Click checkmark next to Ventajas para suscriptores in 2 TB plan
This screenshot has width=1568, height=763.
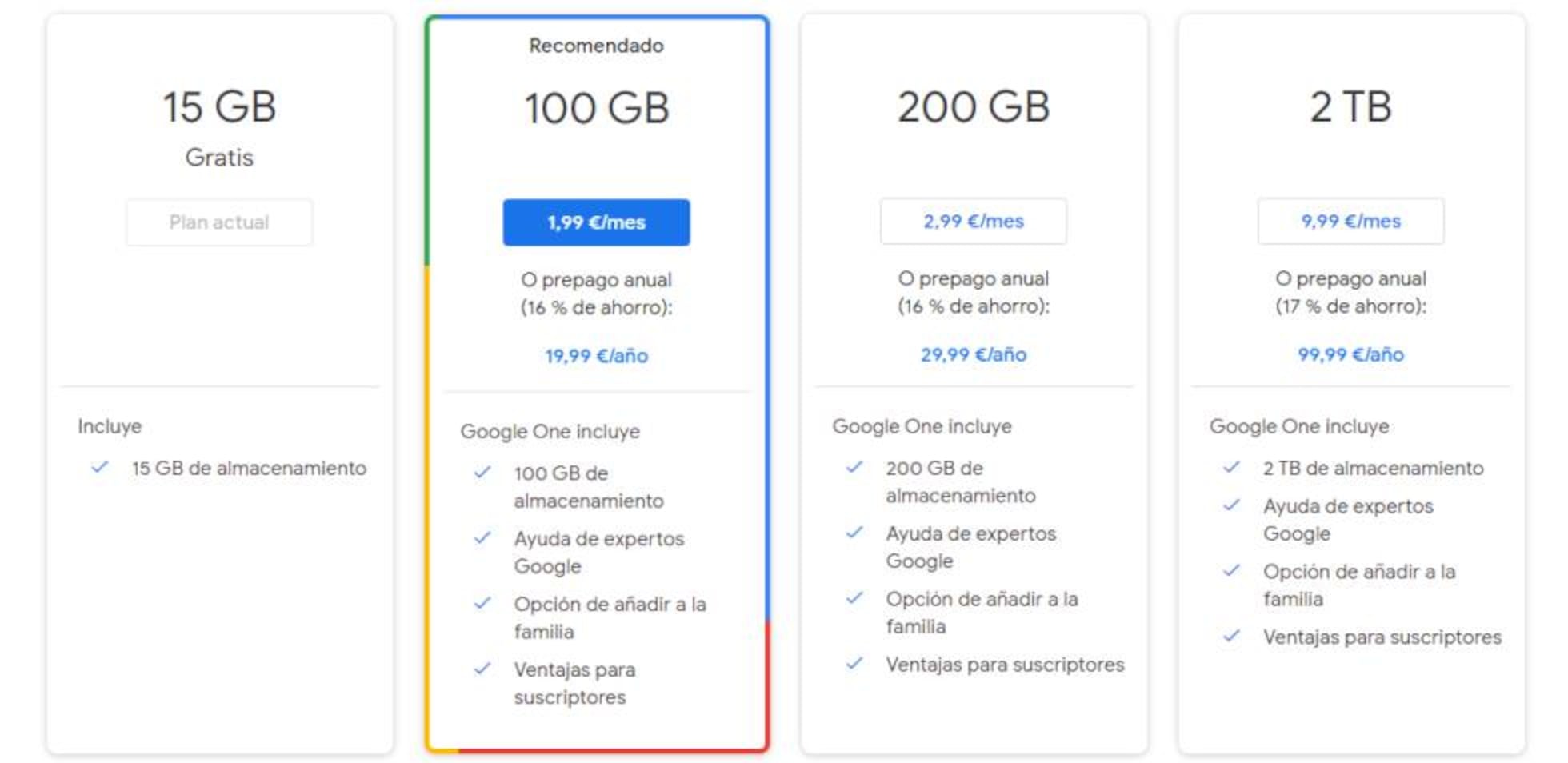(x=1232, y=637)
